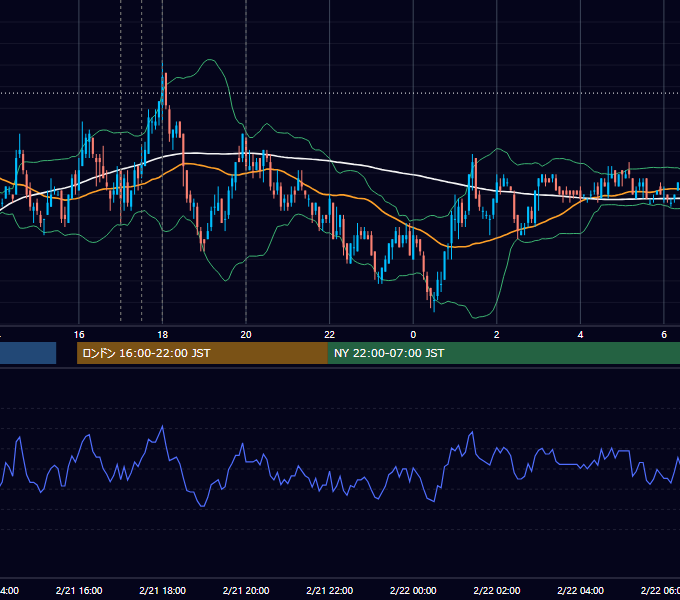
Task: Select the blue session bar before London
Action: click(x=28, y=353)
